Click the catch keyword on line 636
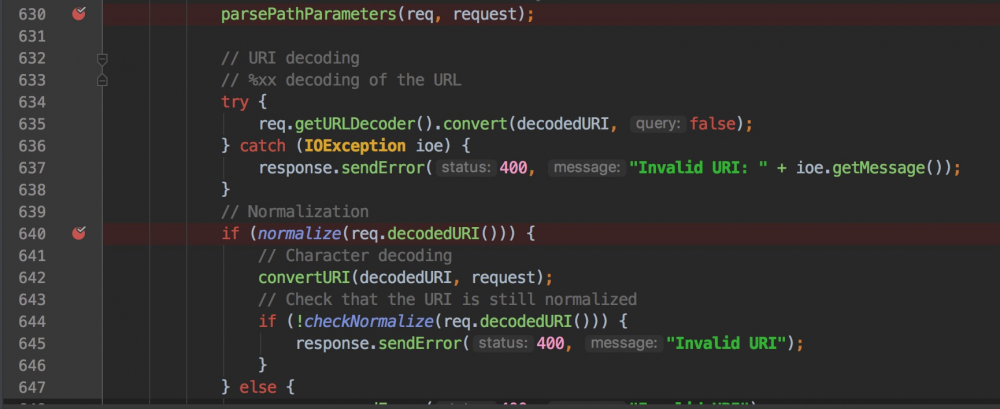The height and width of the screenshot is (409, 1000). pos(263,146)
